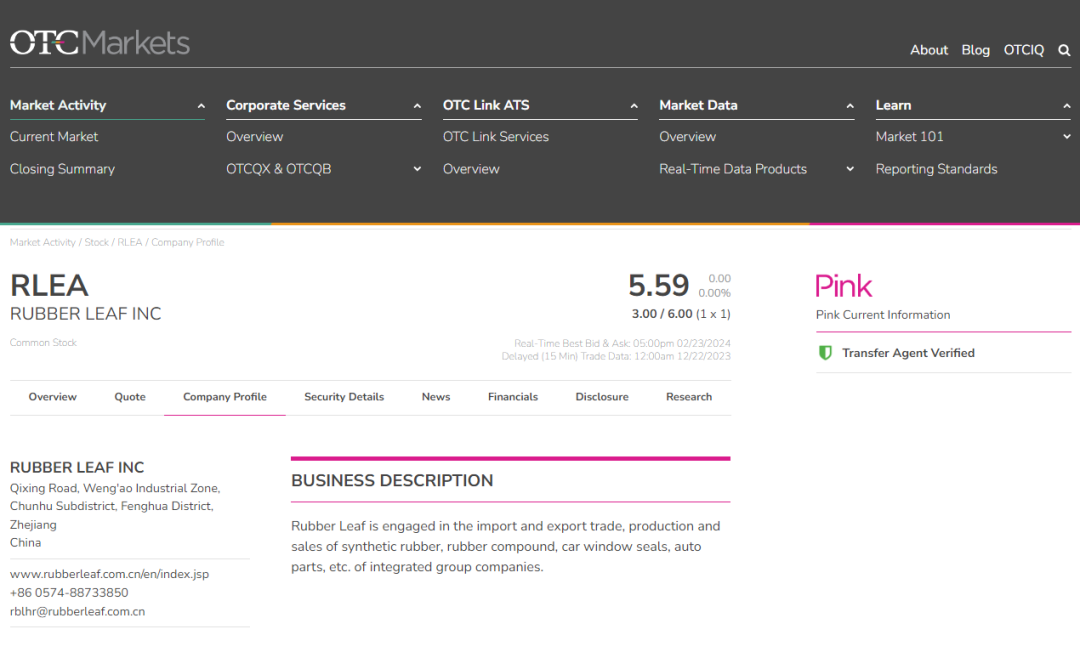Go to OTCIQ
Image resolution: width=1080 pixels, height=669 pixels.
[x=1024, y=50]
